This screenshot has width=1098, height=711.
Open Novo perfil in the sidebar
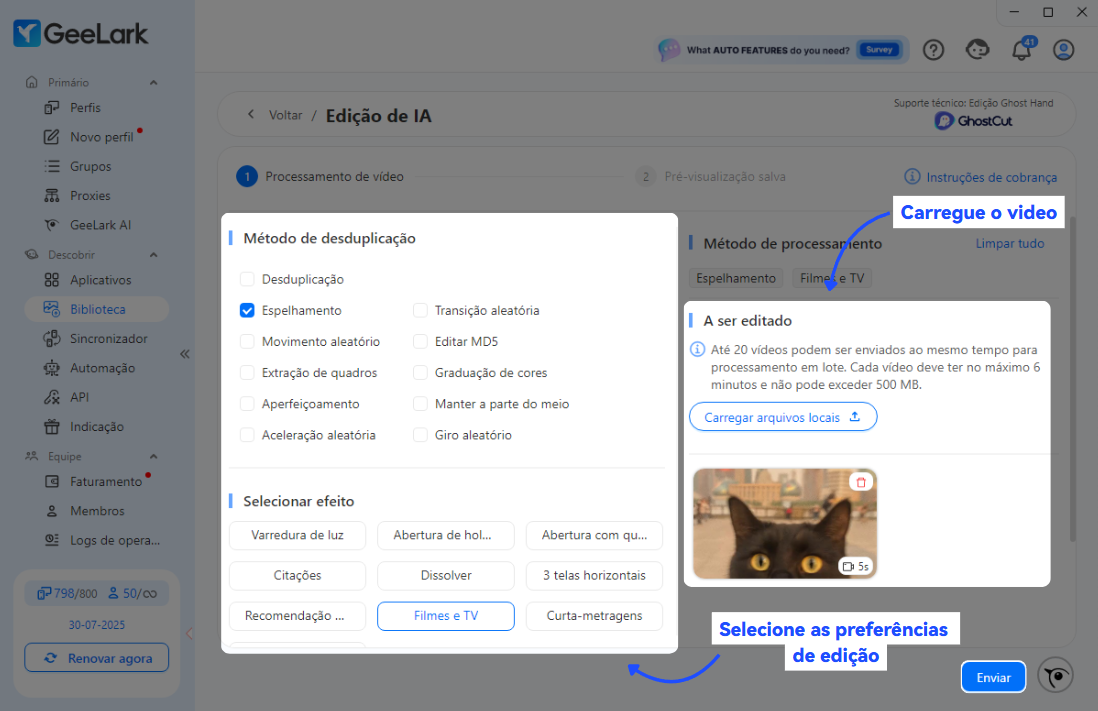(102, 137)
